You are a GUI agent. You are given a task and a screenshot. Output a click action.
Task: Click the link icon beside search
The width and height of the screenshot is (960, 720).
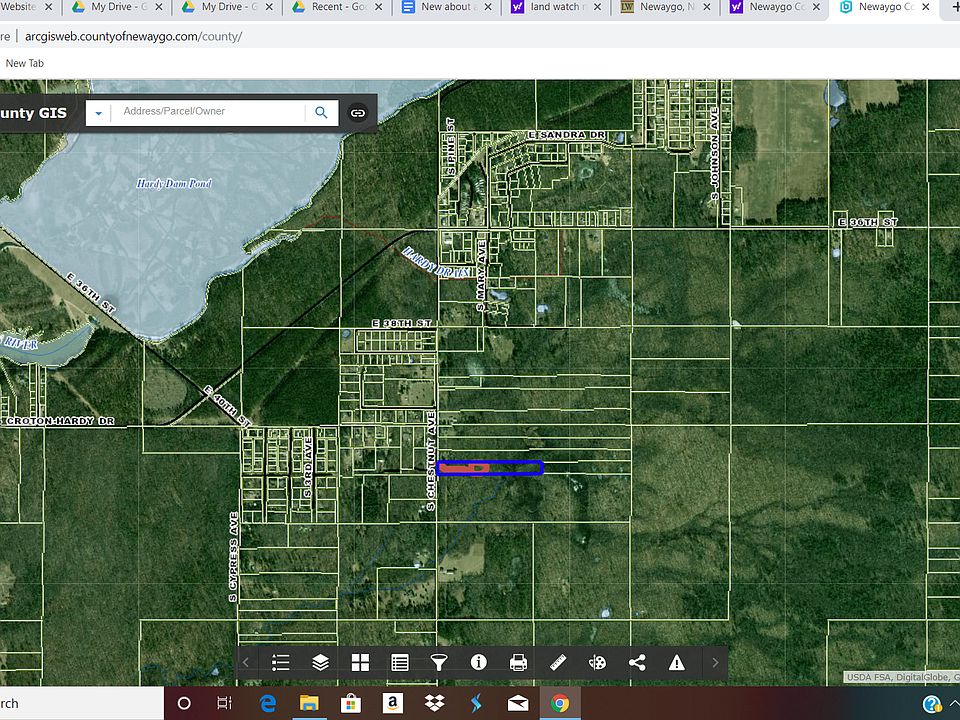pyautogui.click(x=358, y=113)
